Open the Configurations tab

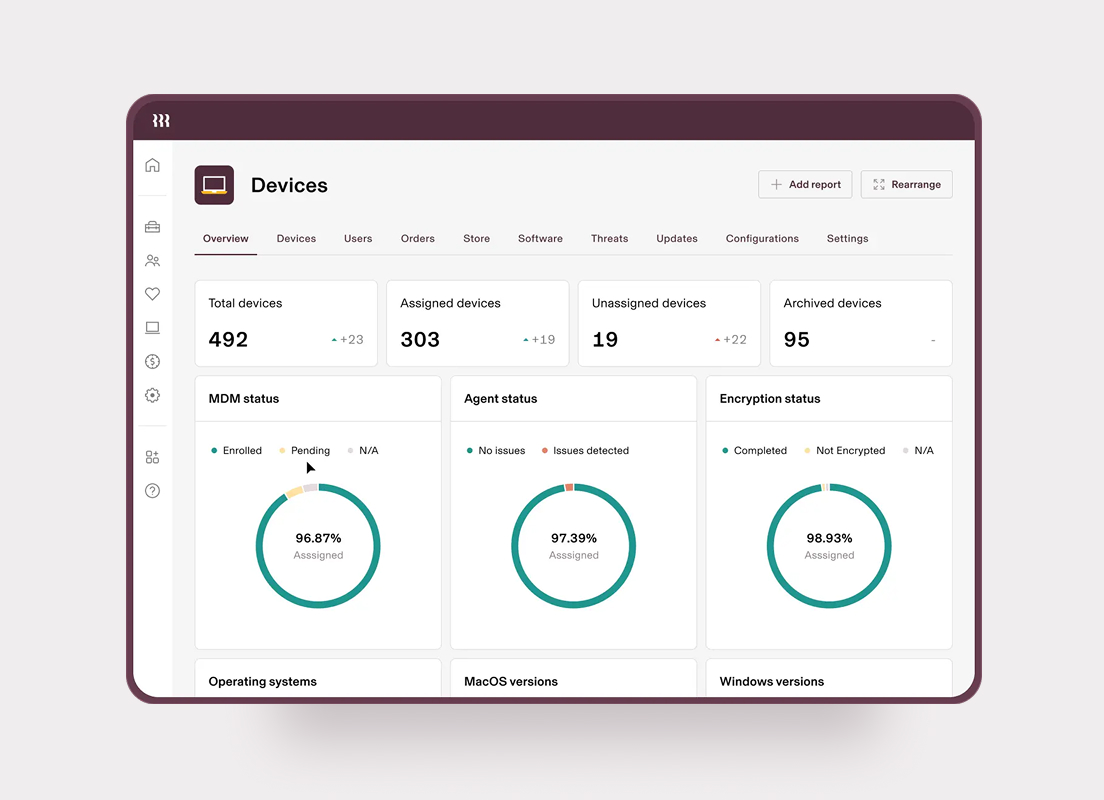(762, 238)
